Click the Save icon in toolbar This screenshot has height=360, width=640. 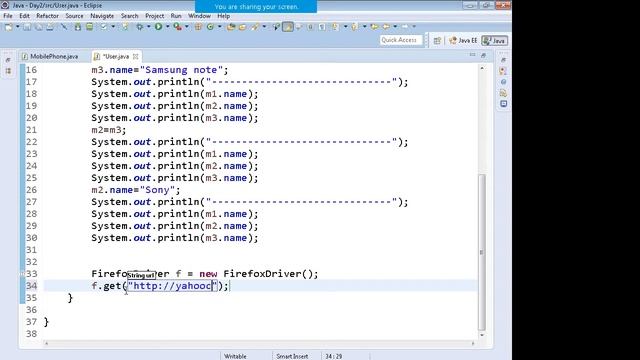point(27,27)
